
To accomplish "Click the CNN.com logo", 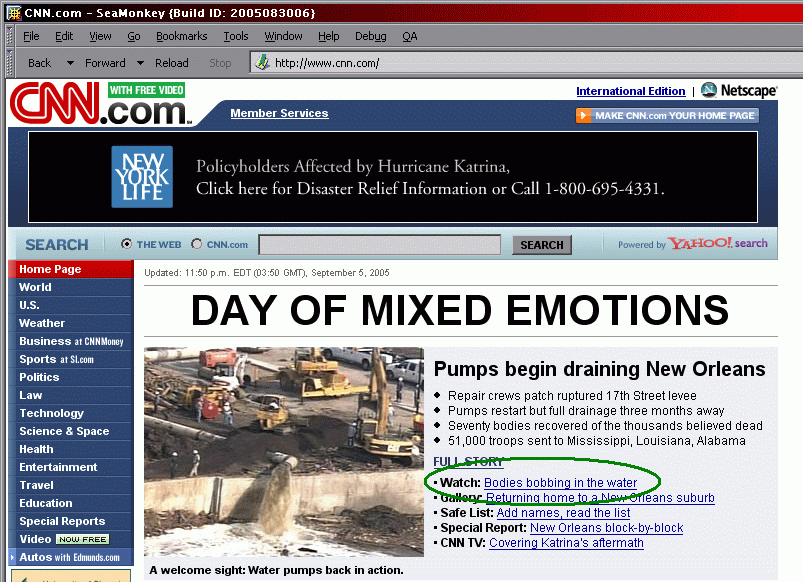I will pos(100,103).
